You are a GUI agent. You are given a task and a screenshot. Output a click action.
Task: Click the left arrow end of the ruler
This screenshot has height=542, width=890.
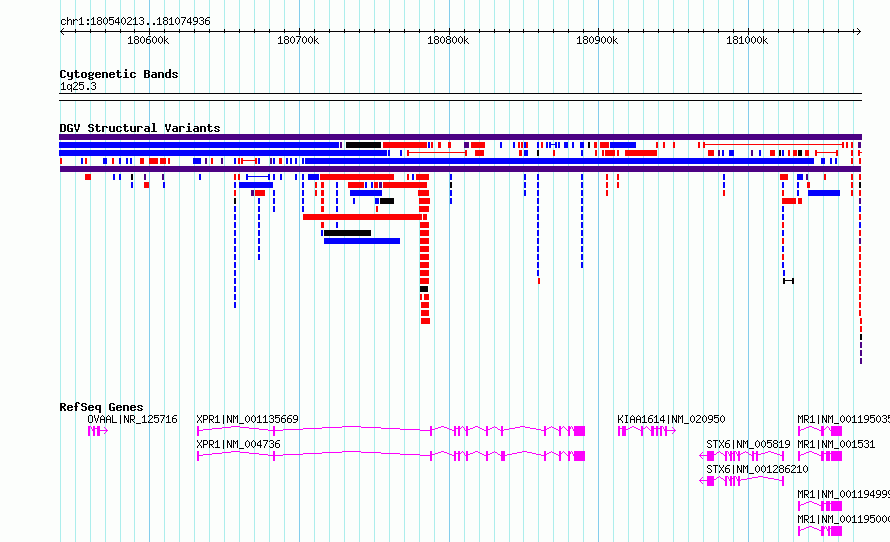62,32
